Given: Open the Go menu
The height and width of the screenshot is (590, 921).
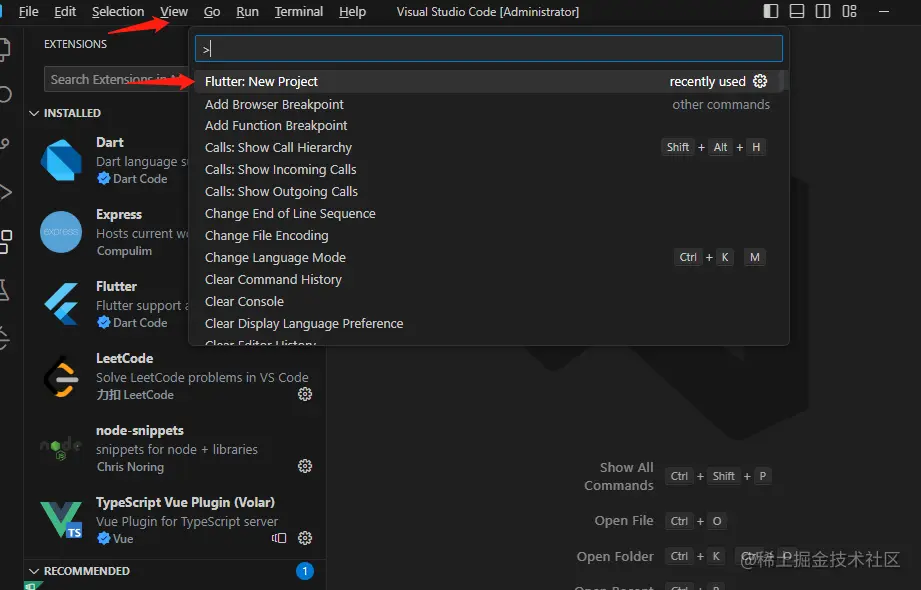Looking at the screenshot, I should point(211,12).
